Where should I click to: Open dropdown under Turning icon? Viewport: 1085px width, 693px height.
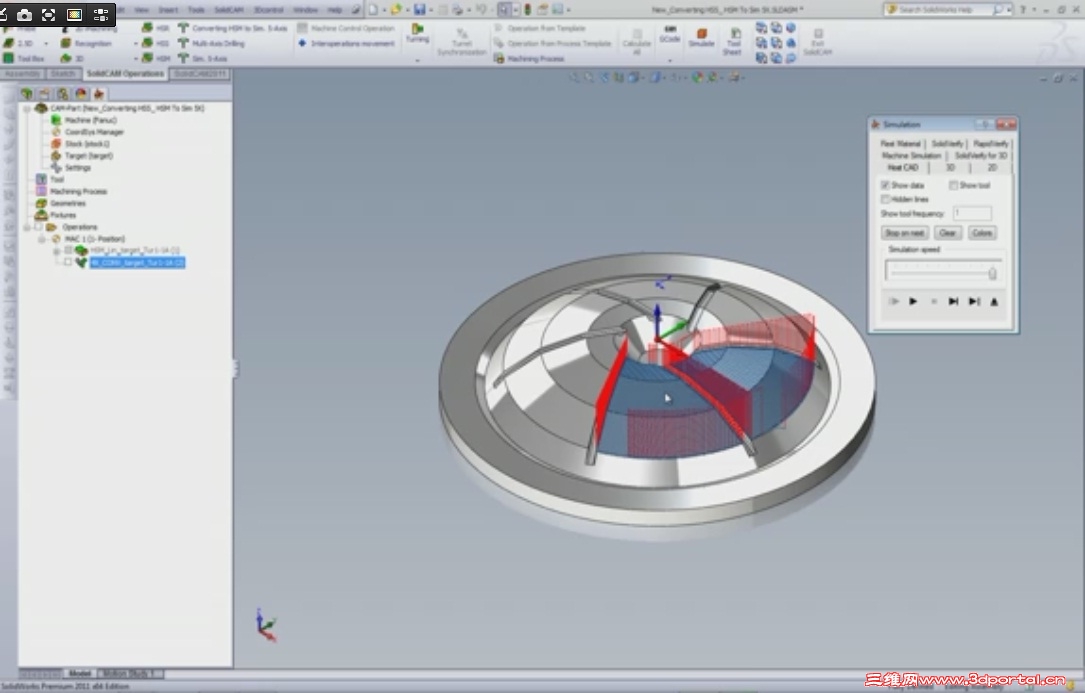click(417, 60)
